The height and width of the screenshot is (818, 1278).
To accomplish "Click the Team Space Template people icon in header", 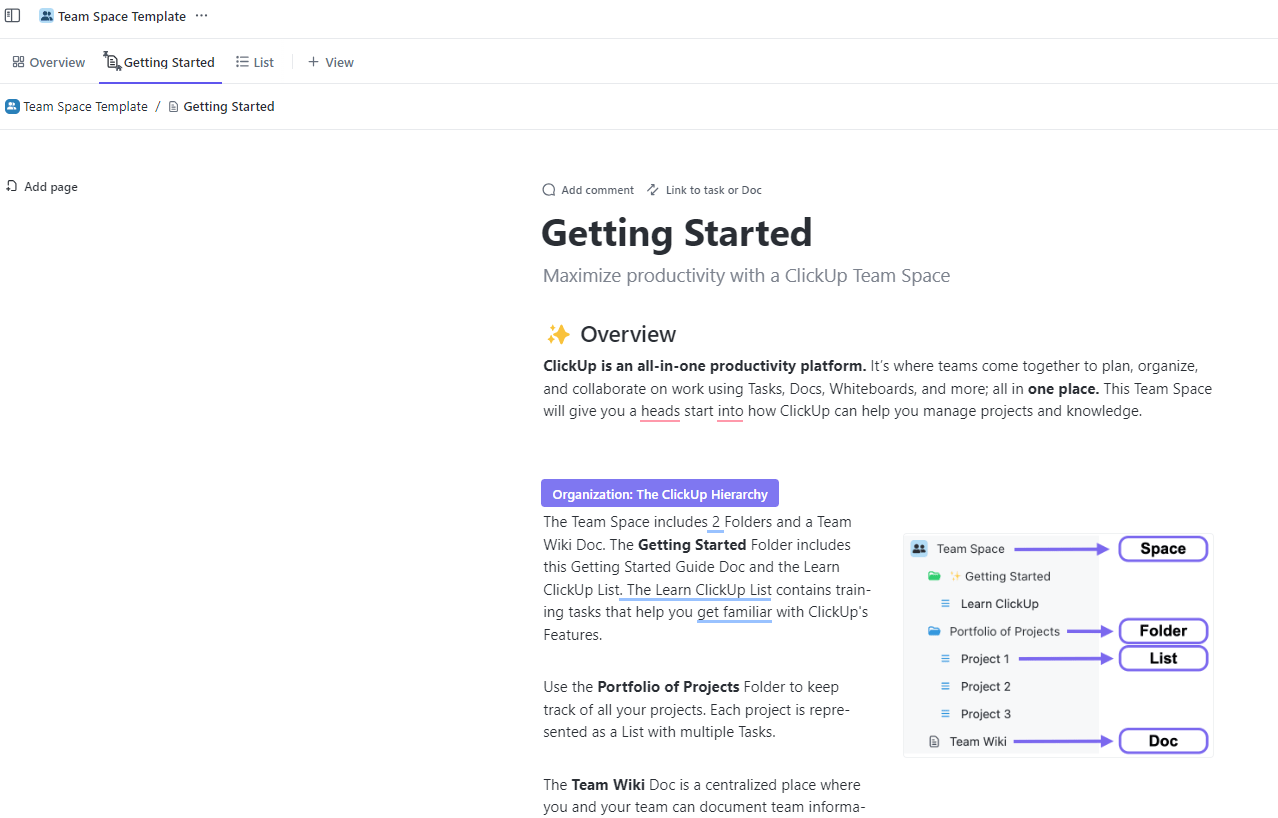I will click(x=46, y=16).
